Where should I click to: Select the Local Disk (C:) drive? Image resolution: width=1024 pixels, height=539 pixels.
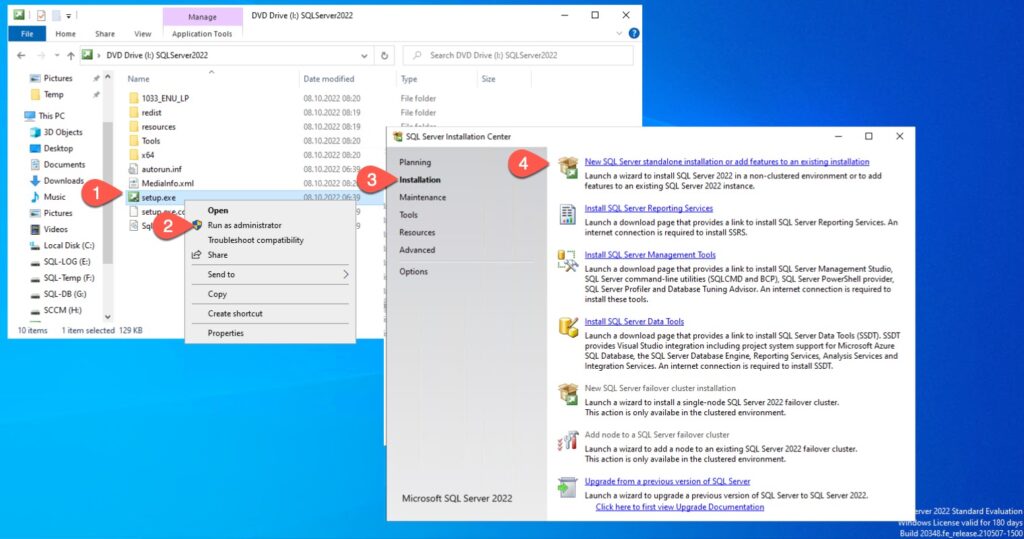click(x=68, y=245)
